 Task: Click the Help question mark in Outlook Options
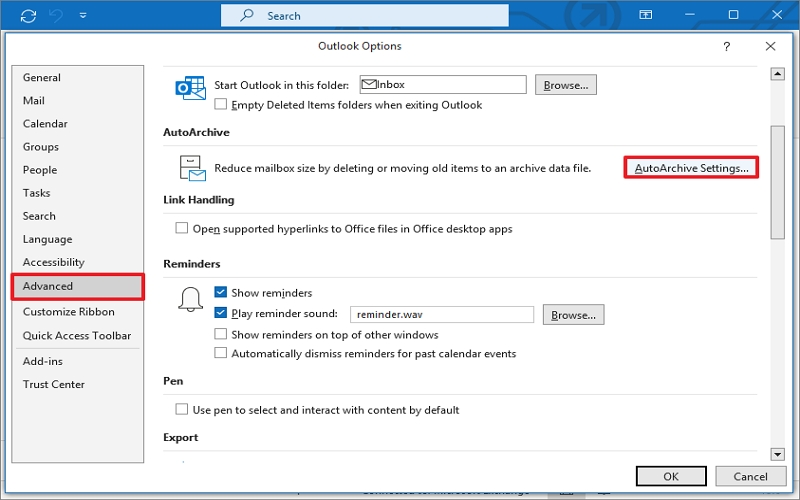click(727, 46)
